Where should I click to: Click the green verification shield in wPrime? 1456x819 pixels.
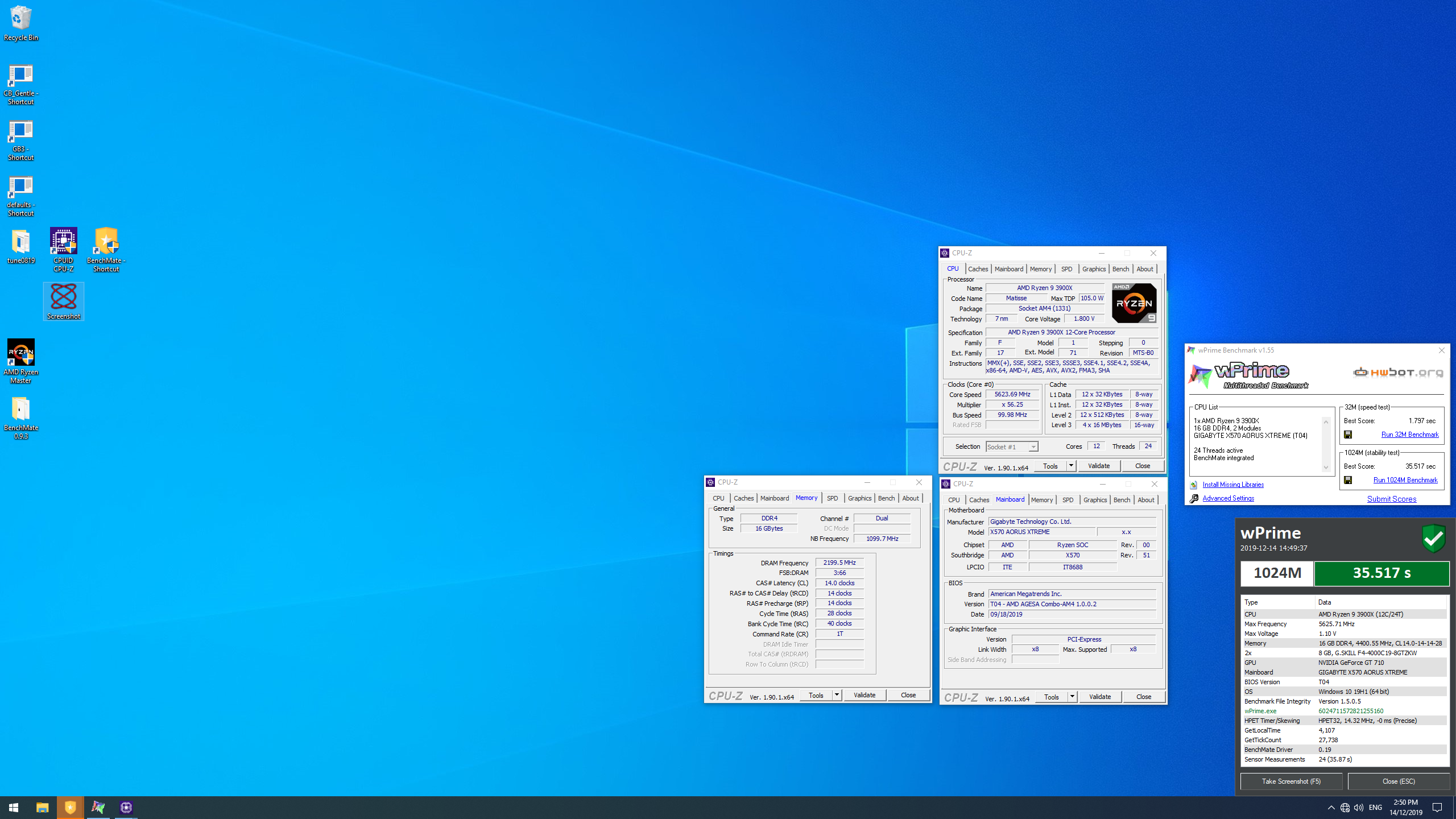point(1433,539)
